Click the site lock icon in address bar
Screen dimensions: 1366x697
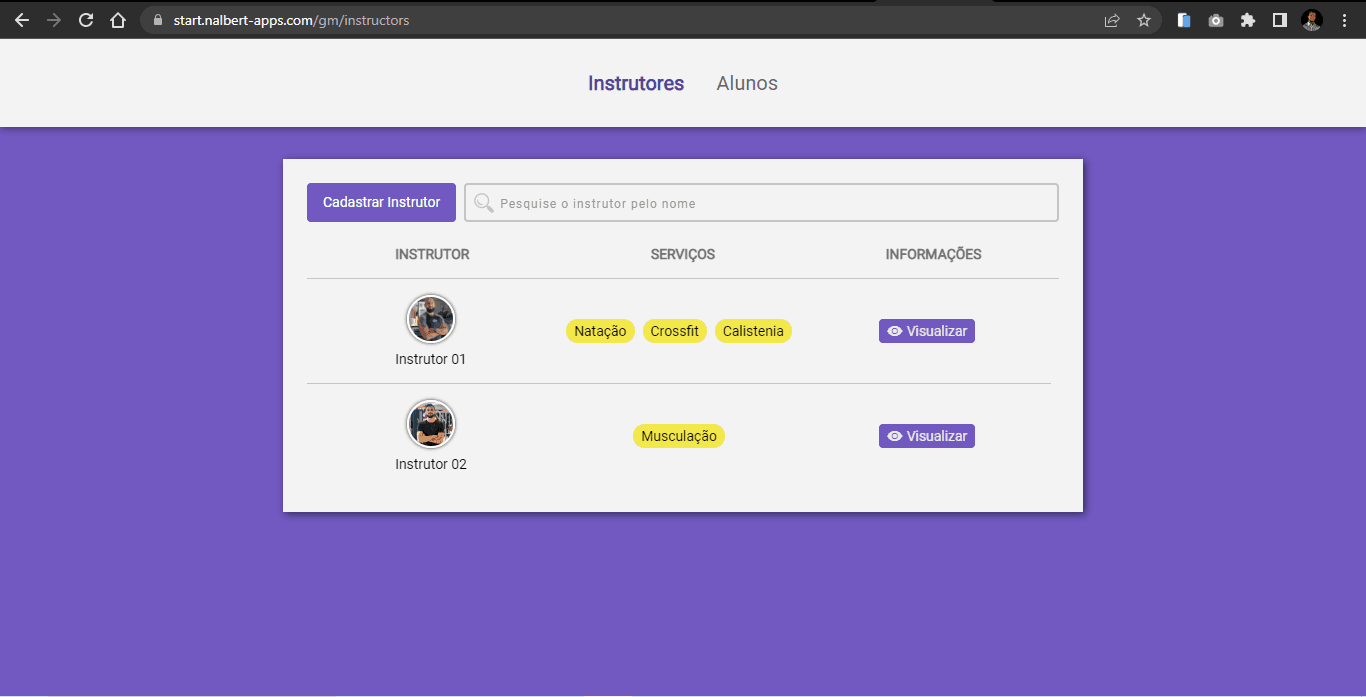157,20
